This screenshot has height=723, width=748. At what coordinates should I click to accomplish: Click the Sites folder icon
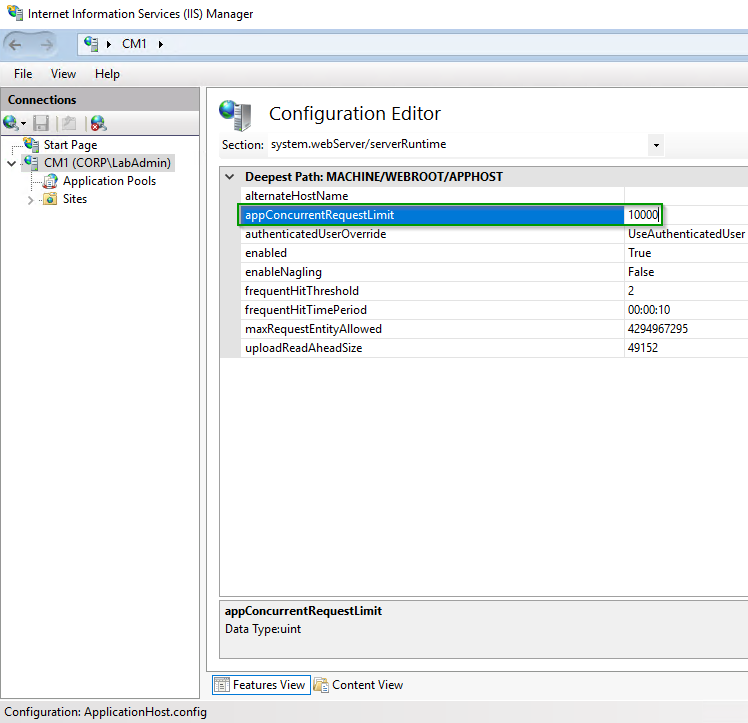tap(50, 199)
